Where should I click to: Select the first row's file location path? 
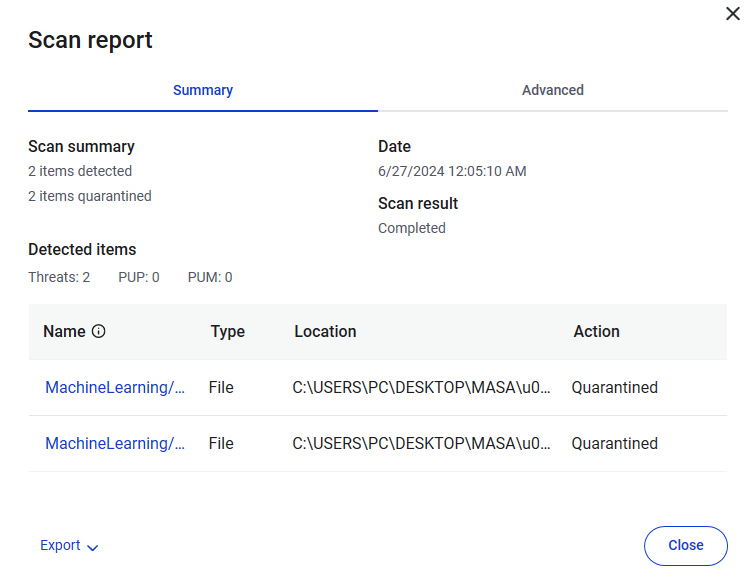pyautogui.click(x=421, y=388)
